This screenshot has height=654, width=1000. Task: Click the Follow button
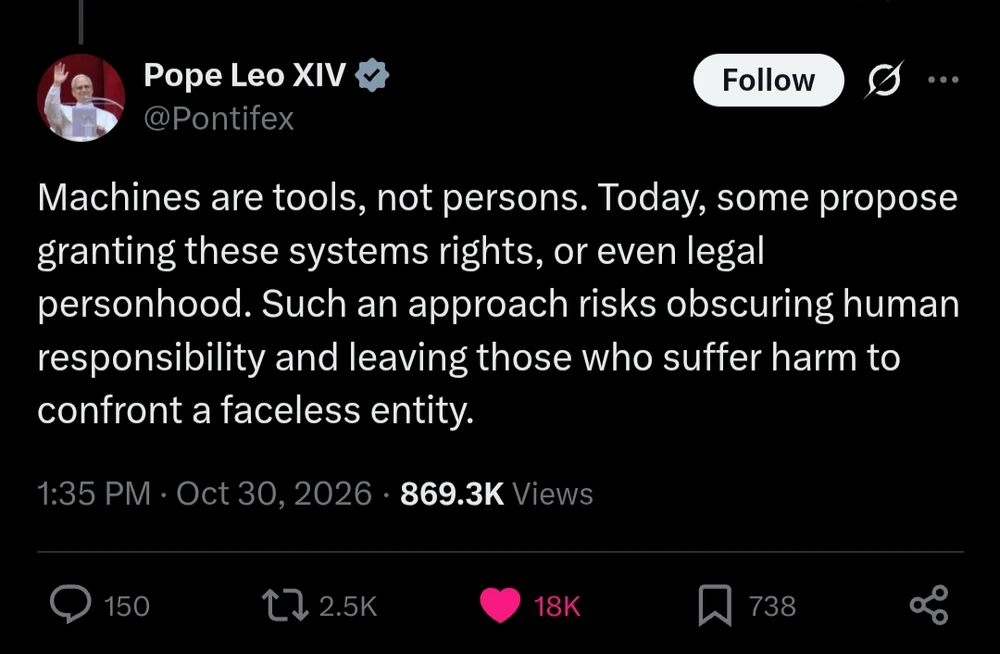tap(768, 80)
